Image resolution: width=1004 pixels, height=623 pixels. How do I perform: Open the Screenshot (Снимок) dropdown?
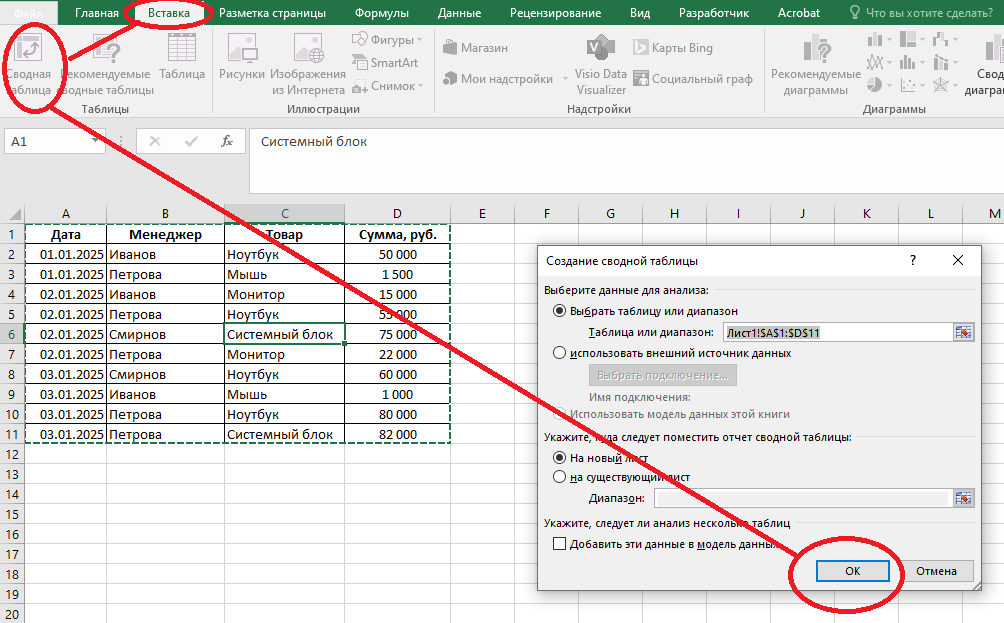tap(387, 86)
